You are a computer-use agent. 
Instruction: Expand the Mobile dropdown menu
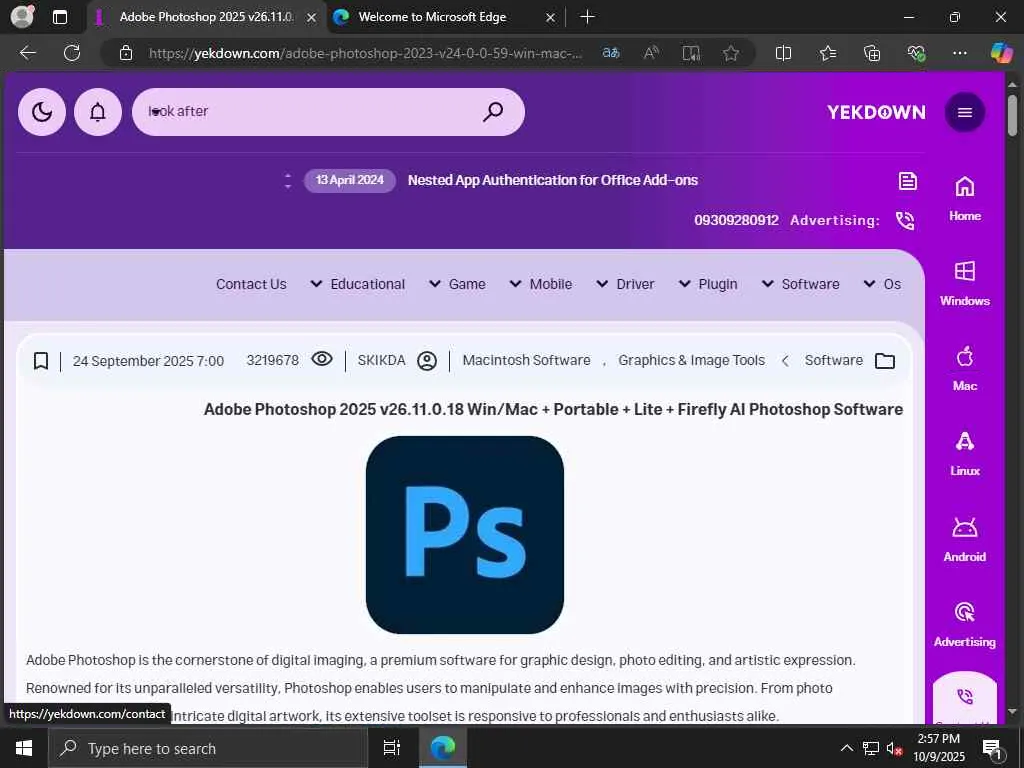coord(541,284)
